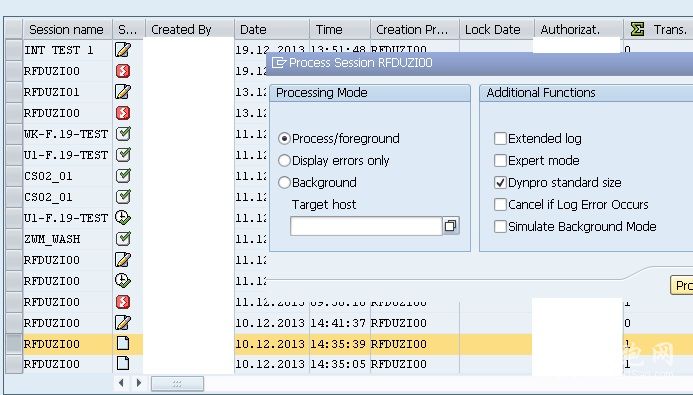Select the Display errors only option
The width and height of the screenshot is (693, 395).
(284, 160)
